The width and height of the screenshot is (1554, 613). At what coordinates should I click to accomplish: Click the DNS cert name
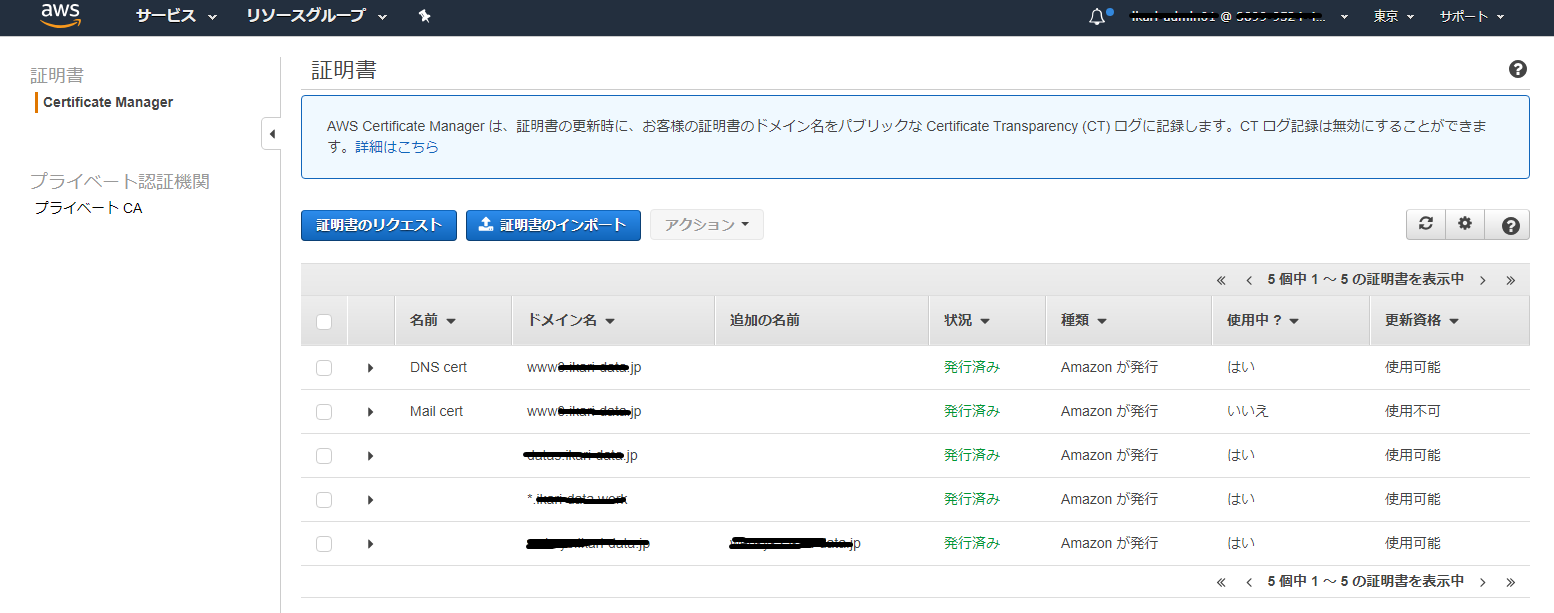pyautogui.click(x=438, y=368)
